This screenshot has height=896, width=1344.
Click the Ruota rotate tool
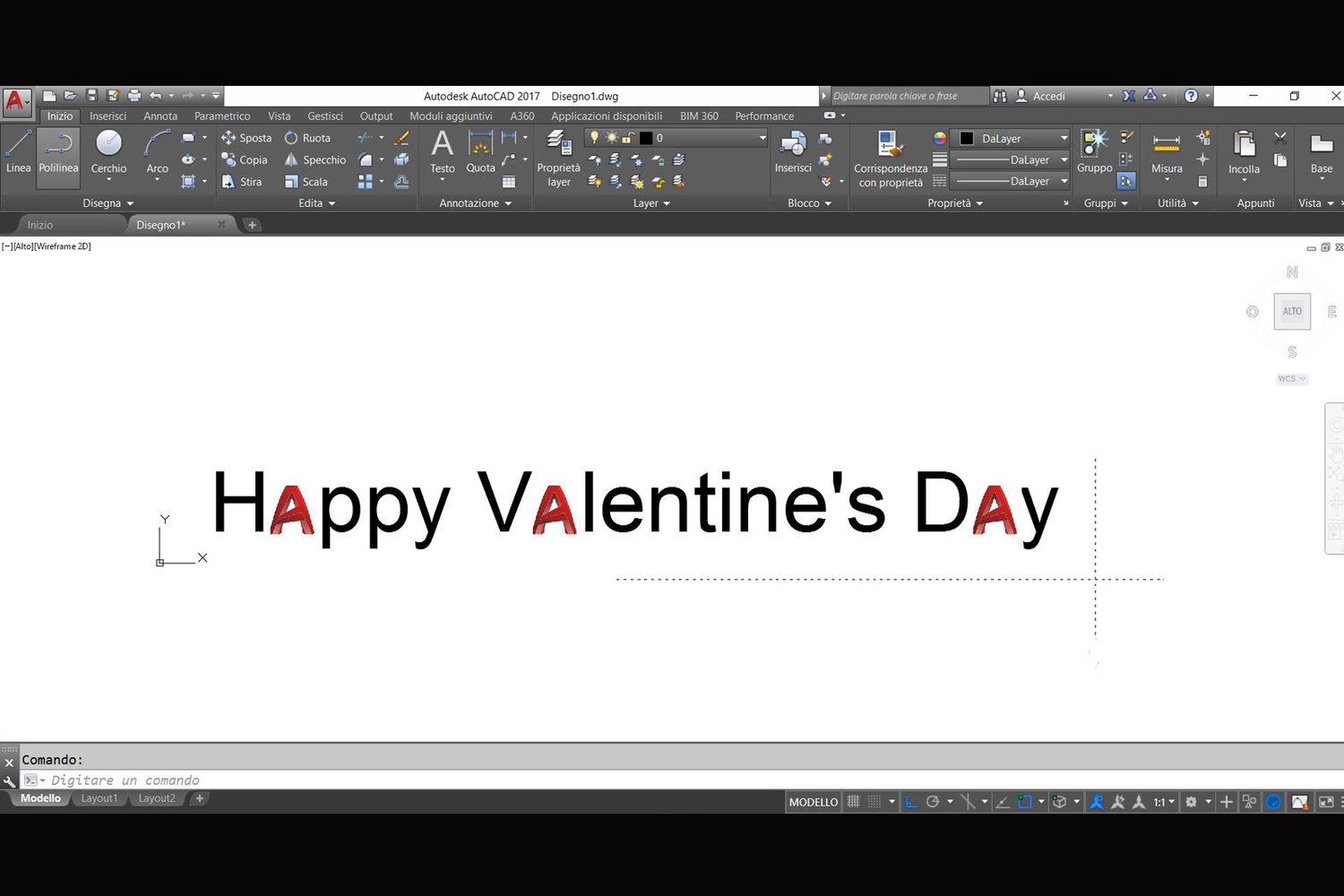pos(307,138)
